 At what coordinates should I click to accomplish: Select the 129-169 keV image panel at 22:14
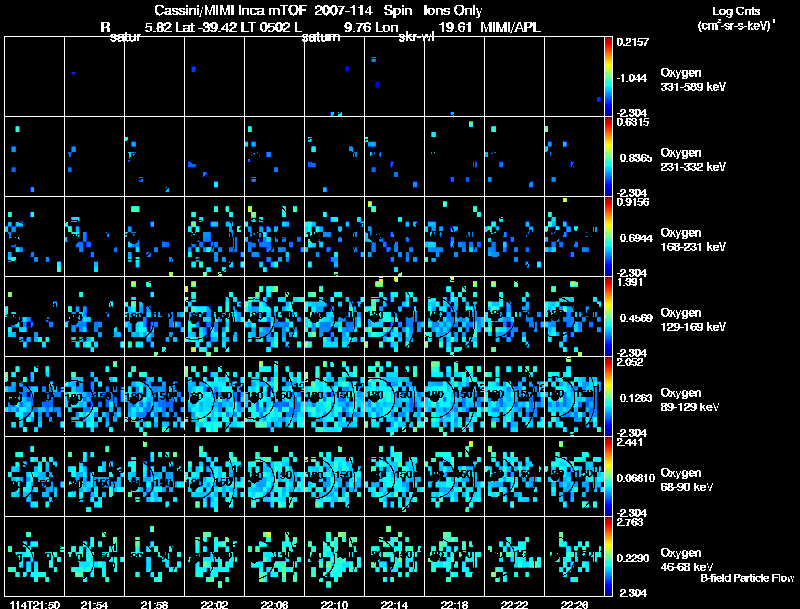coord(394,317)
